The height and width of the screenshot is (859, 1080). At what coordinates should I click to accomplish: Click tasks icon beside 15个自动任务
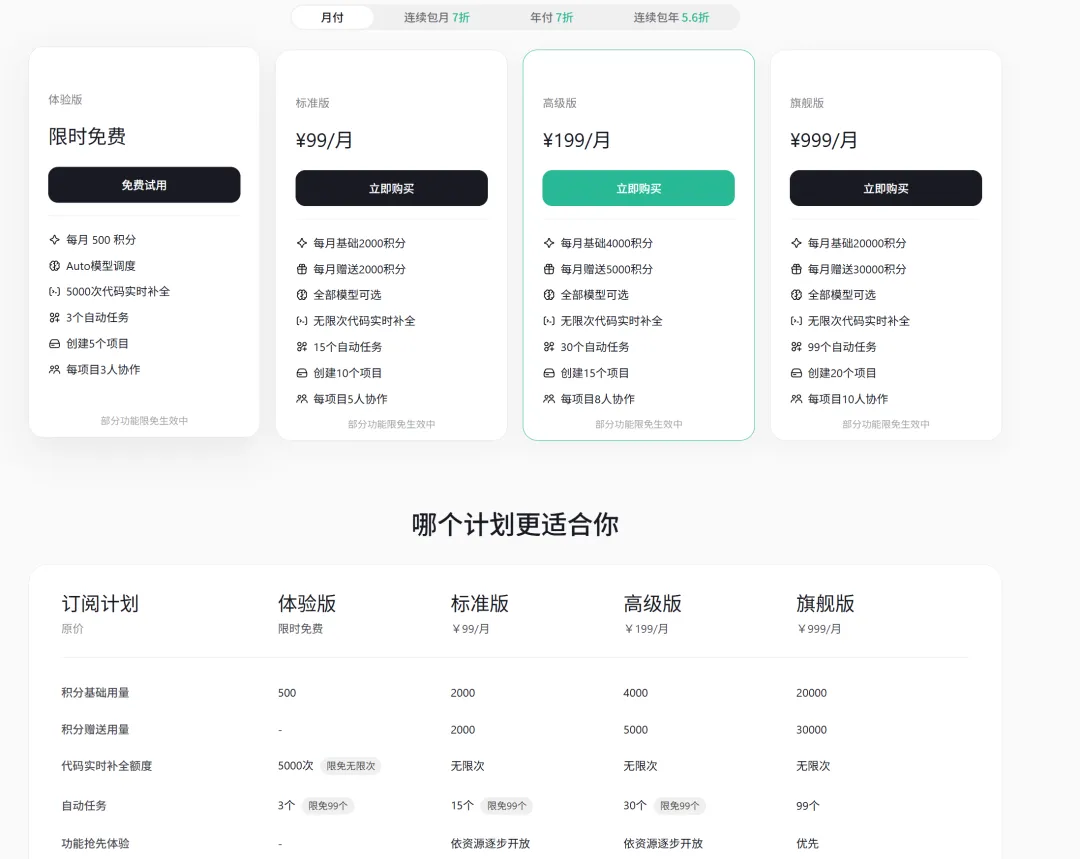[302, 347]
